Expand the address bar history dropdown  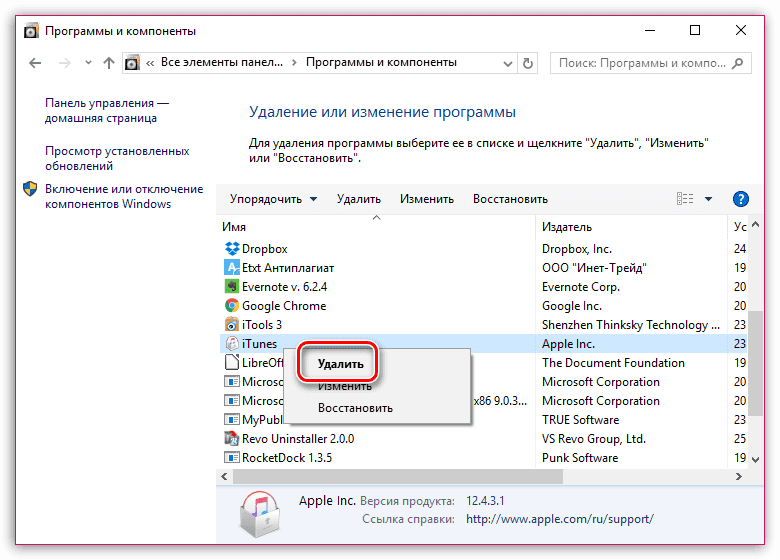point(507,64)
